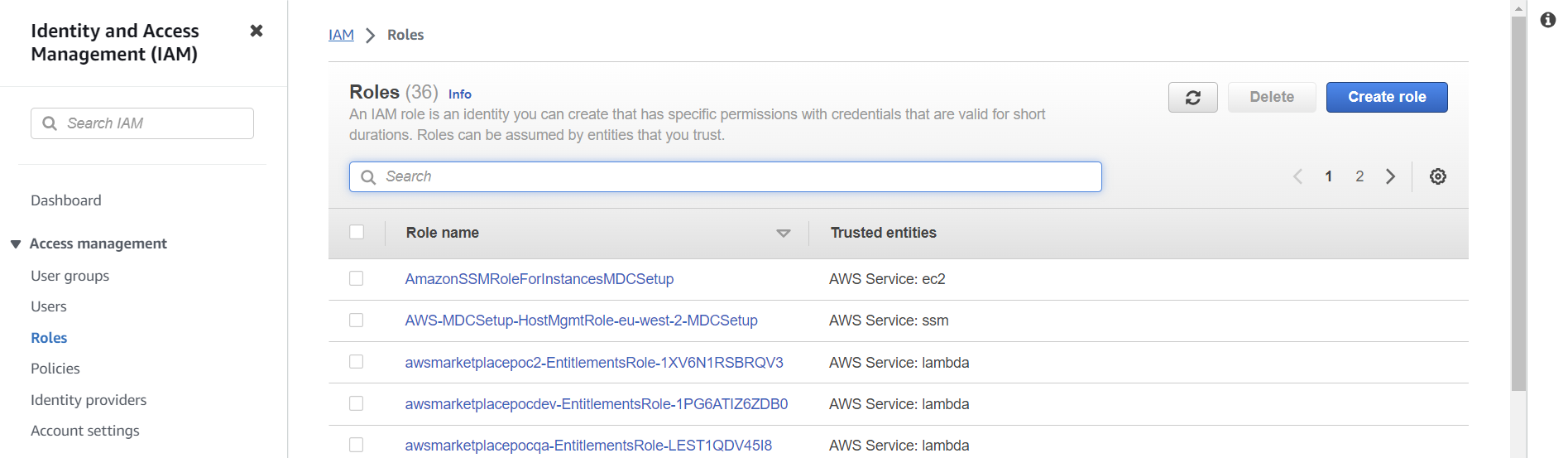The image size is (1568, 458).
Task: Check the AmazonSSMRoleForInstancesMDCSetup row checkbox
Action: coord(357,279)
